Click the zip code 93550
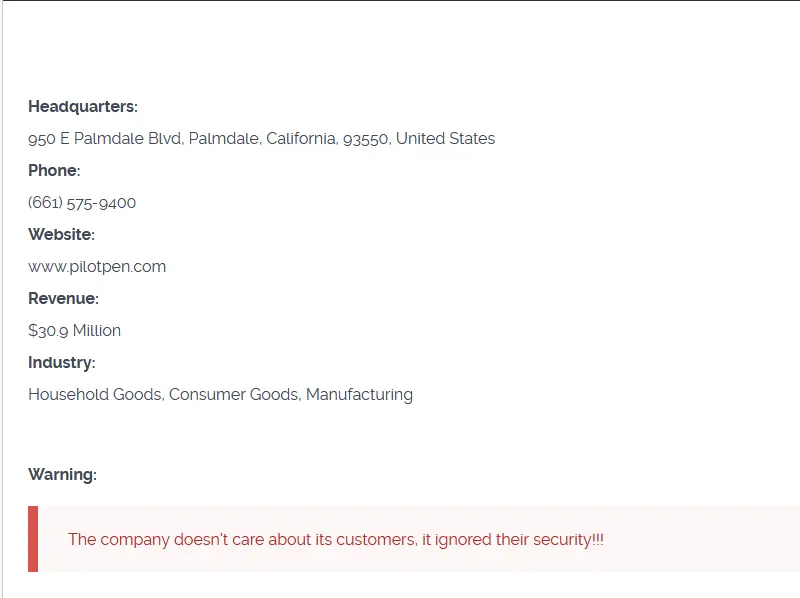Screen dimensions: 800x598 click(365, 139)
